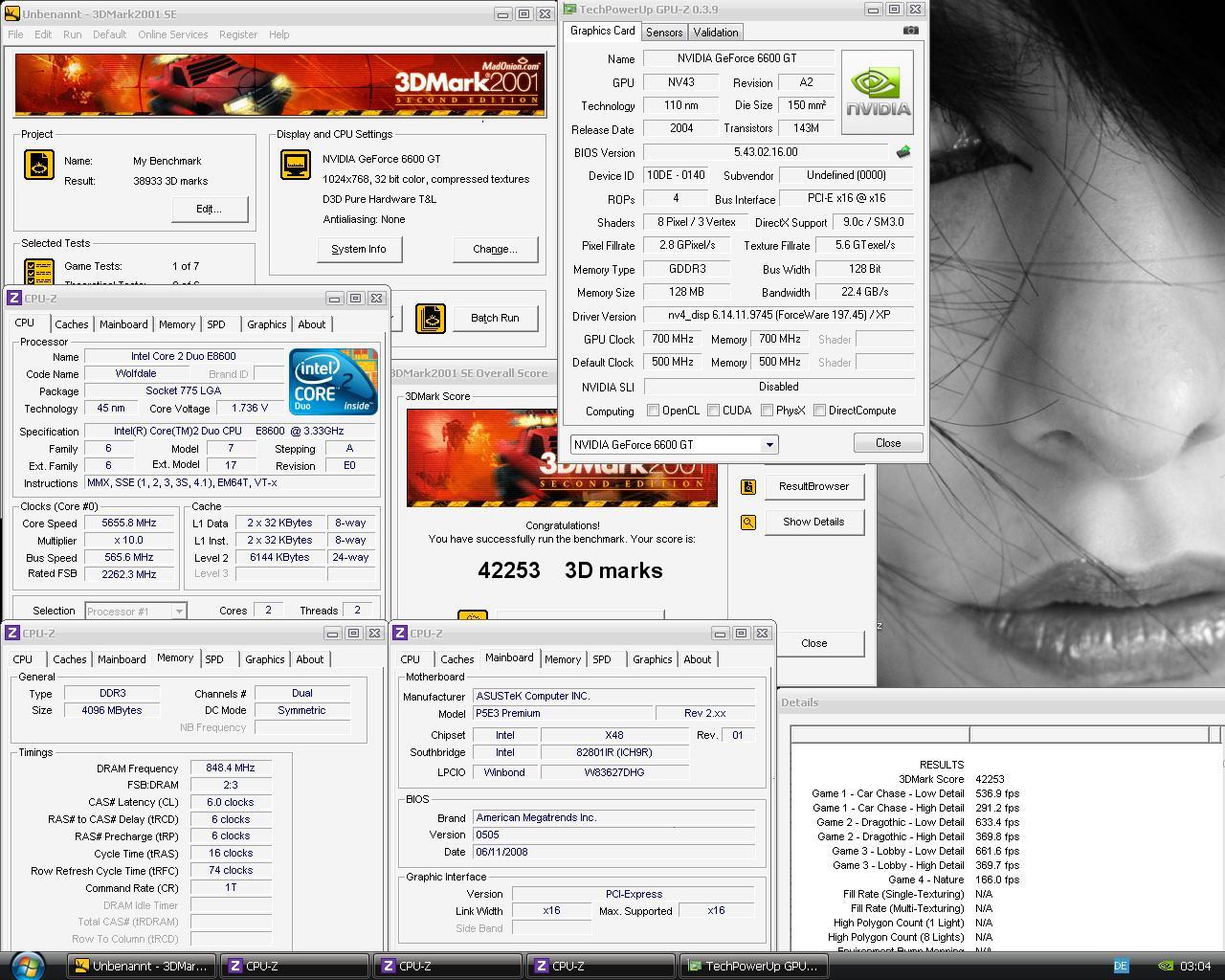The height and width of the screenshot is (980, 1225).
Task: Click the Change... display settings button
Action: tap(495, 249)
